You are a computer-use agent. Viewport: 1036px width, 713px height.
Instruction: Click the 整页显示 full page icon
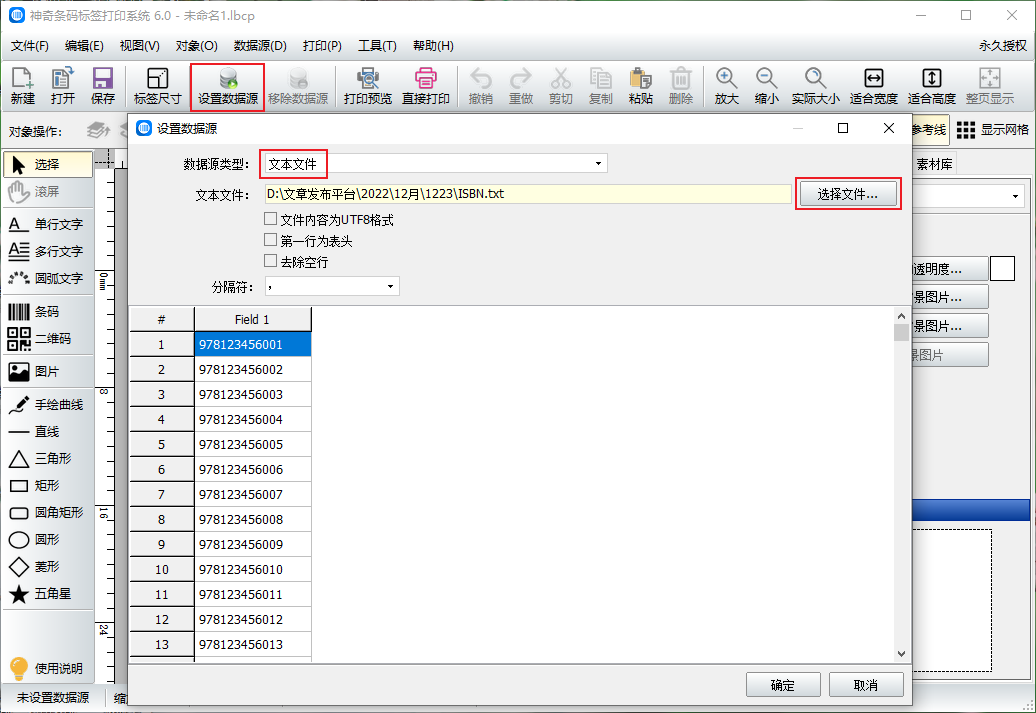point(990,86)
